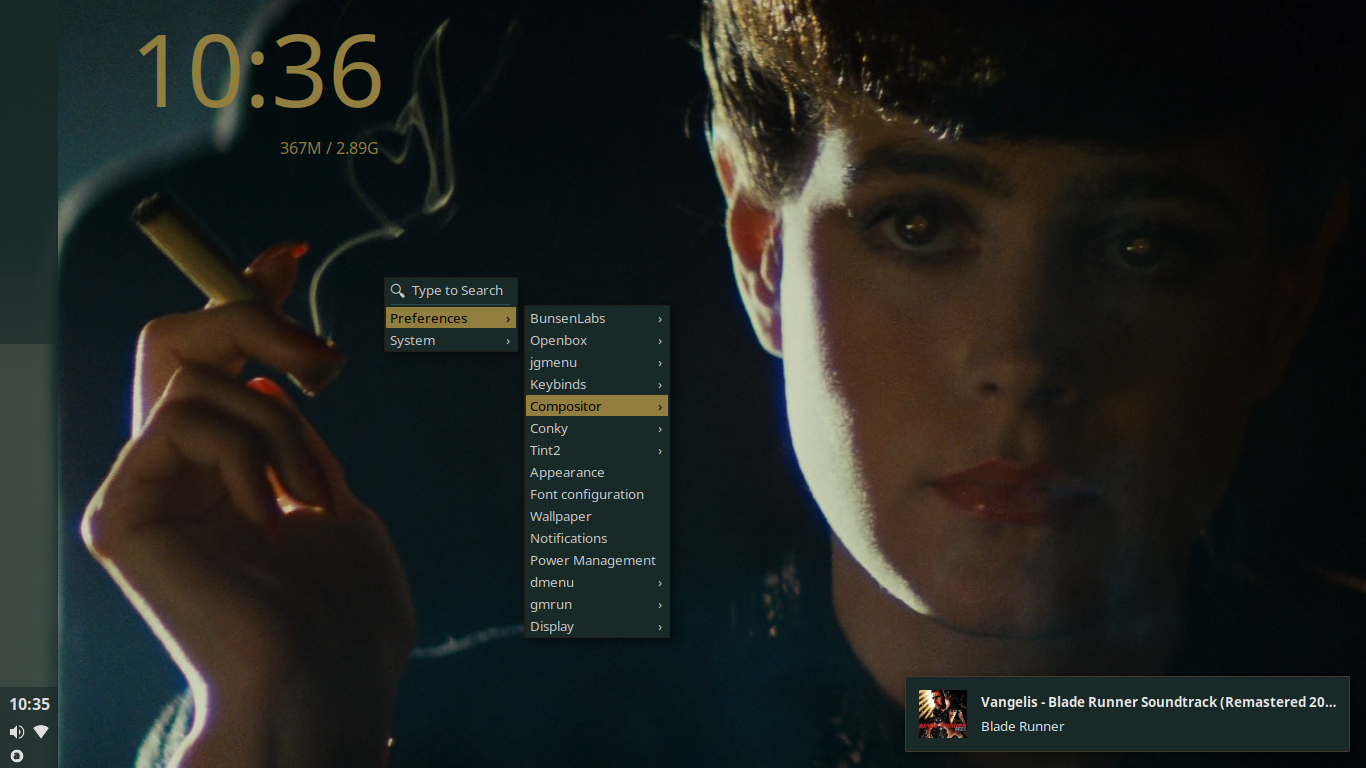
Task: Click the Wi-Fi network tray icon
Action: click(x=41, y=732)
